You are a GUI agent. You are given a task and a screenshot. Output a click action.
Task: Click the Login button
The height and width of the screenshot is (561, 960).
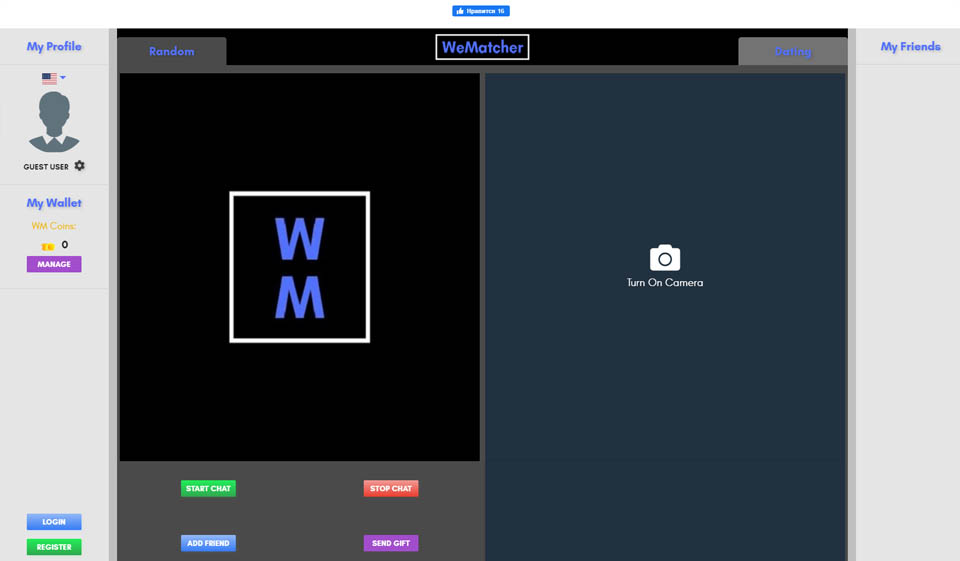pyautogui.click(x=54, y=522)
